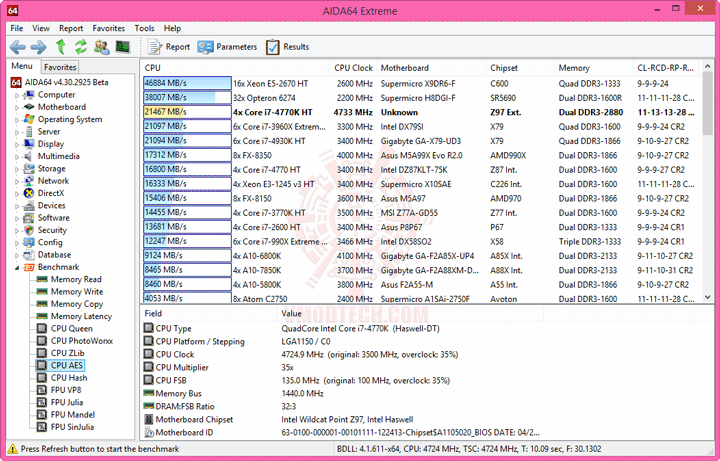Image resolution: width=720 pixels, height=461 pixels.
Task: Open the Results toolbar button
Action: click(287, 47)
